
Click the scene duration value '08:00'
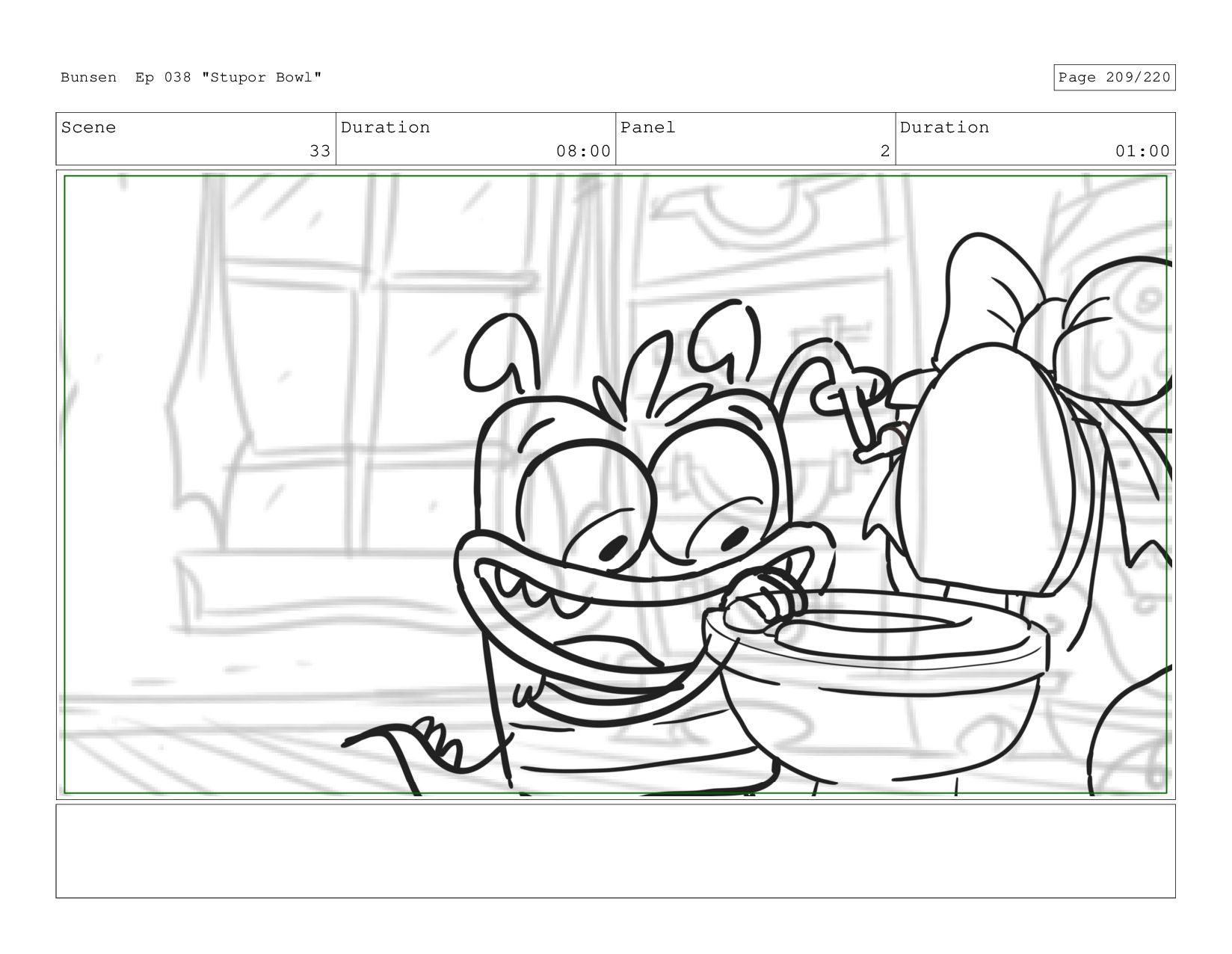pyautogui.click(x=583, y=151)
